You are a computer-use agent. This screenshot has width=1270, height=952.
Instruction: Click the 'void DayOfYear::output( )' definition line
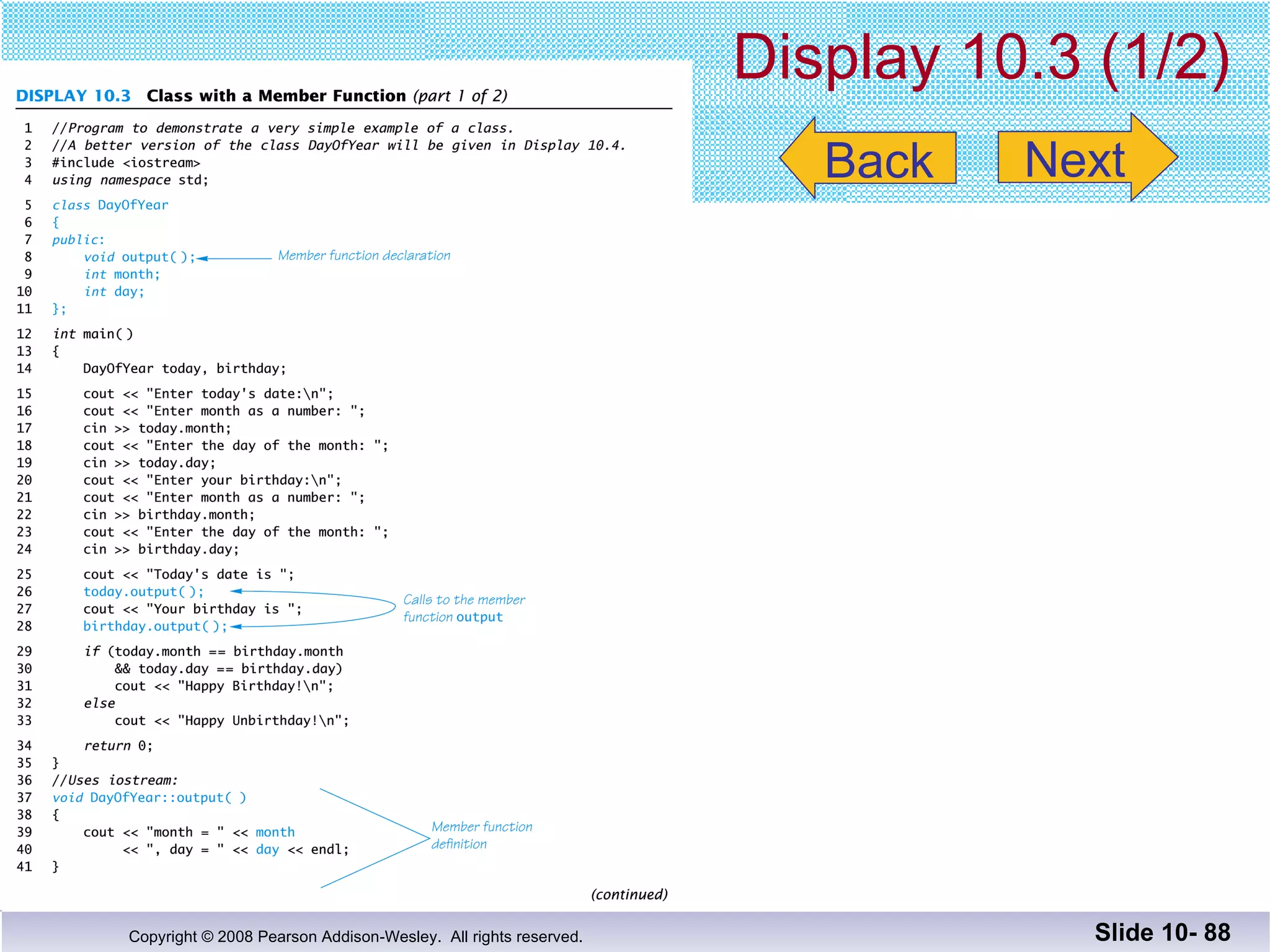[x=149, y=798]
